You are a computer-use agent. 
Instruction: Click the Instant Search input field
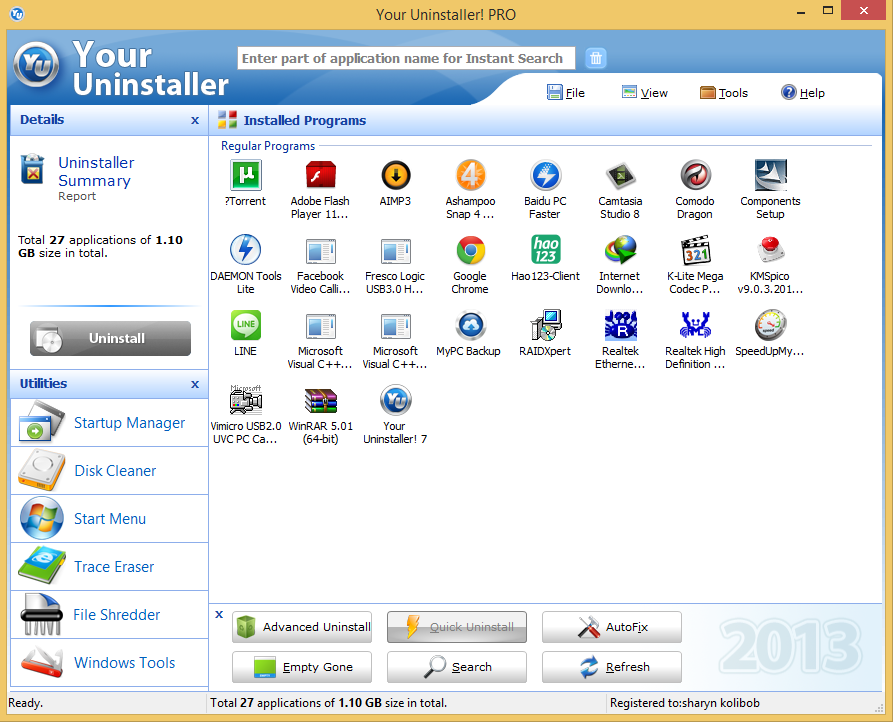point(406,58)
